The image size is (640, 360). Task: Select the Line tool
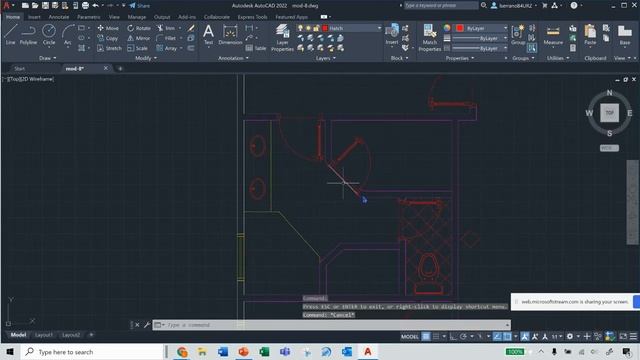[10, 34]
